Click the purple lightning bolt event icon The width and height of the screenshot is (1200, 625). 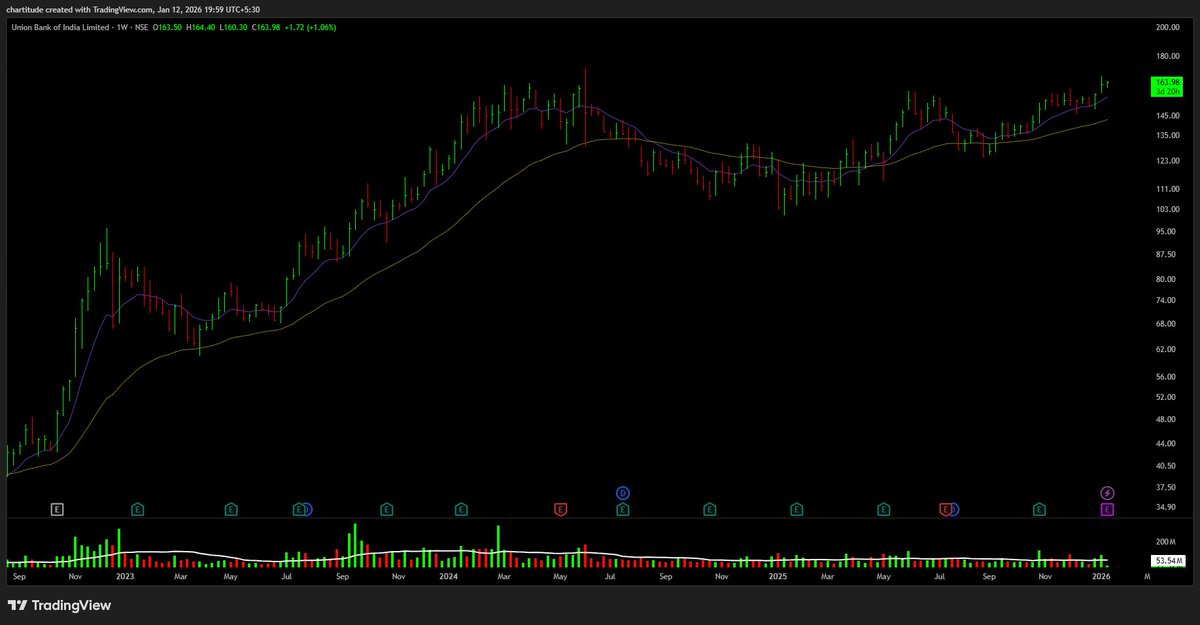(1107, 493)
